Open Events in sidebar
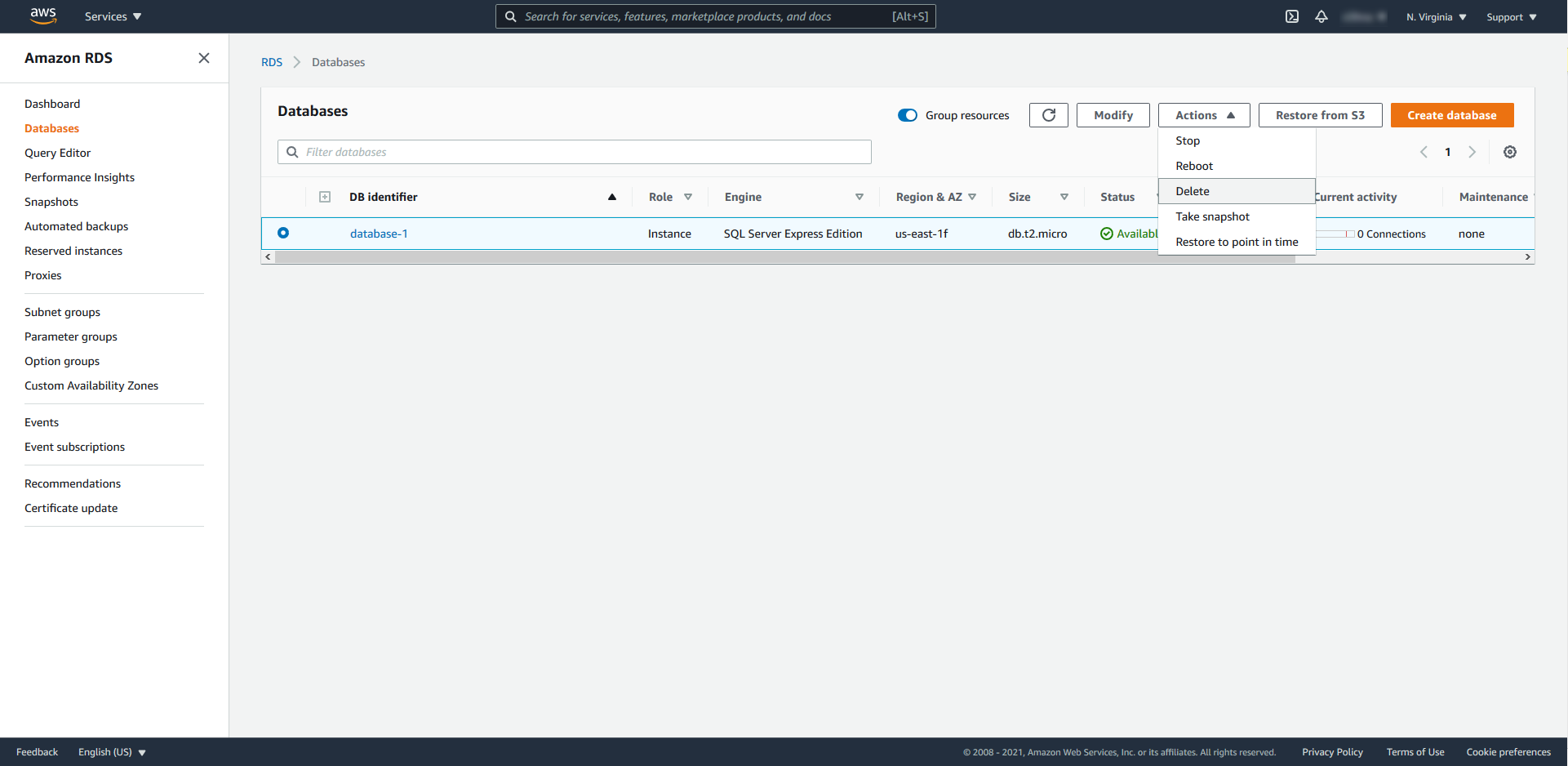 point(42,422)
